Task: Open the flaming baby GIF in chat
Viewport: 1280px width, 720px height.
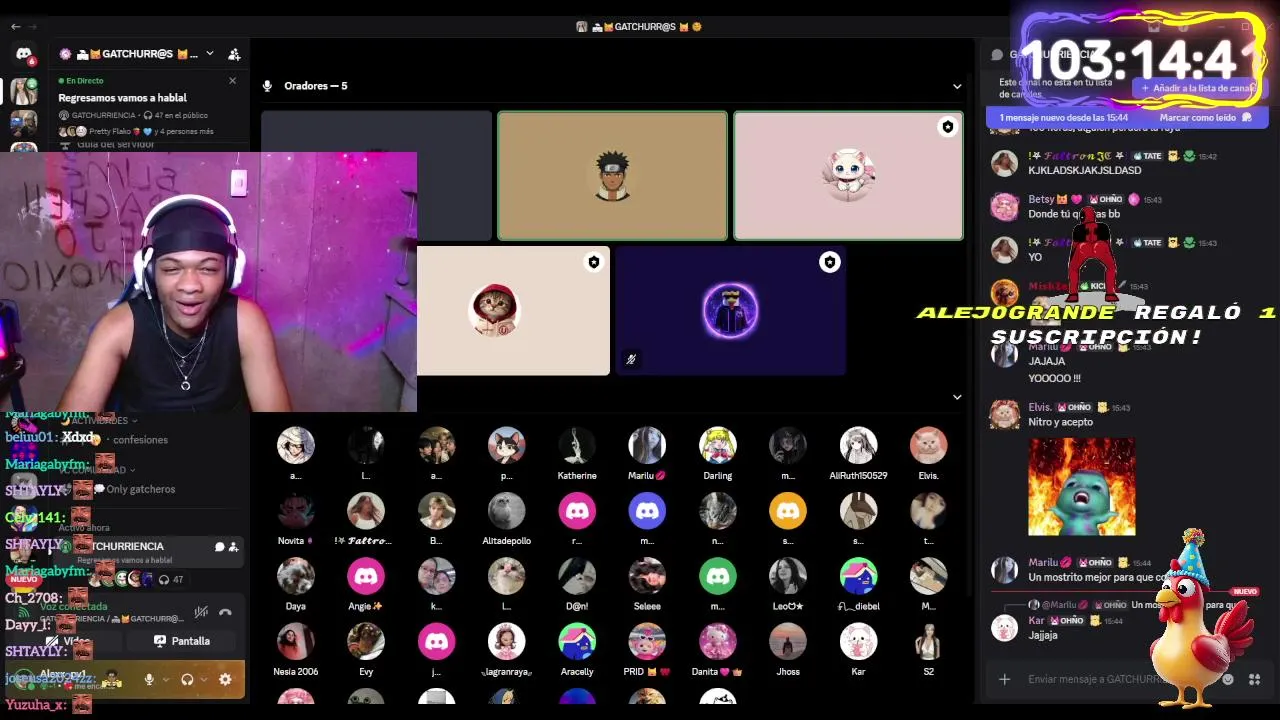Action: click(1082, 486)
